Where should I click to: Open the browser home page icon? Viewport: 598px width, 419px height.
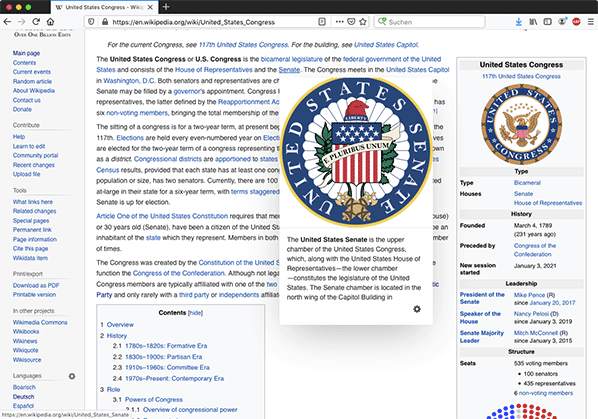[x=50, y=22]
